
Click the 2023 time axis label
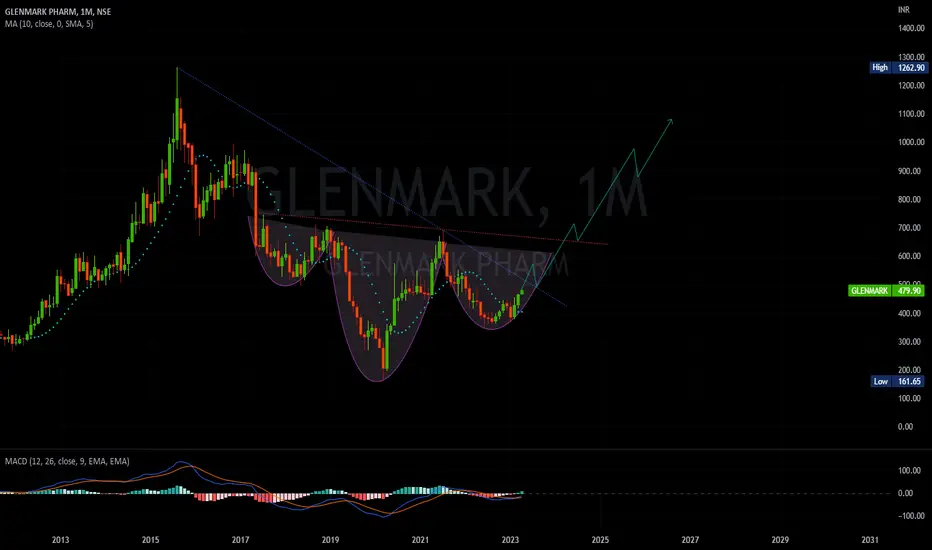pyautogui.click(x=510, y=540)
